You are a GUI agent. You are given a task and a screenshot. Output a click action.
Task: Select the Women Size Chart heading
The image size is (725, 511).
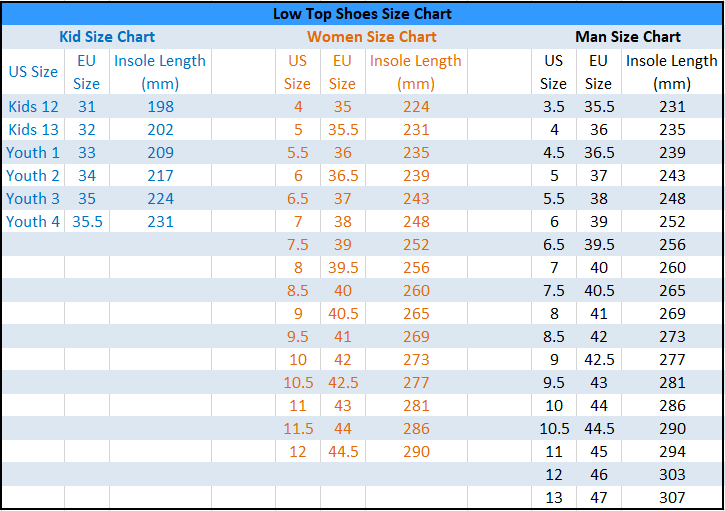click(371, 37)
